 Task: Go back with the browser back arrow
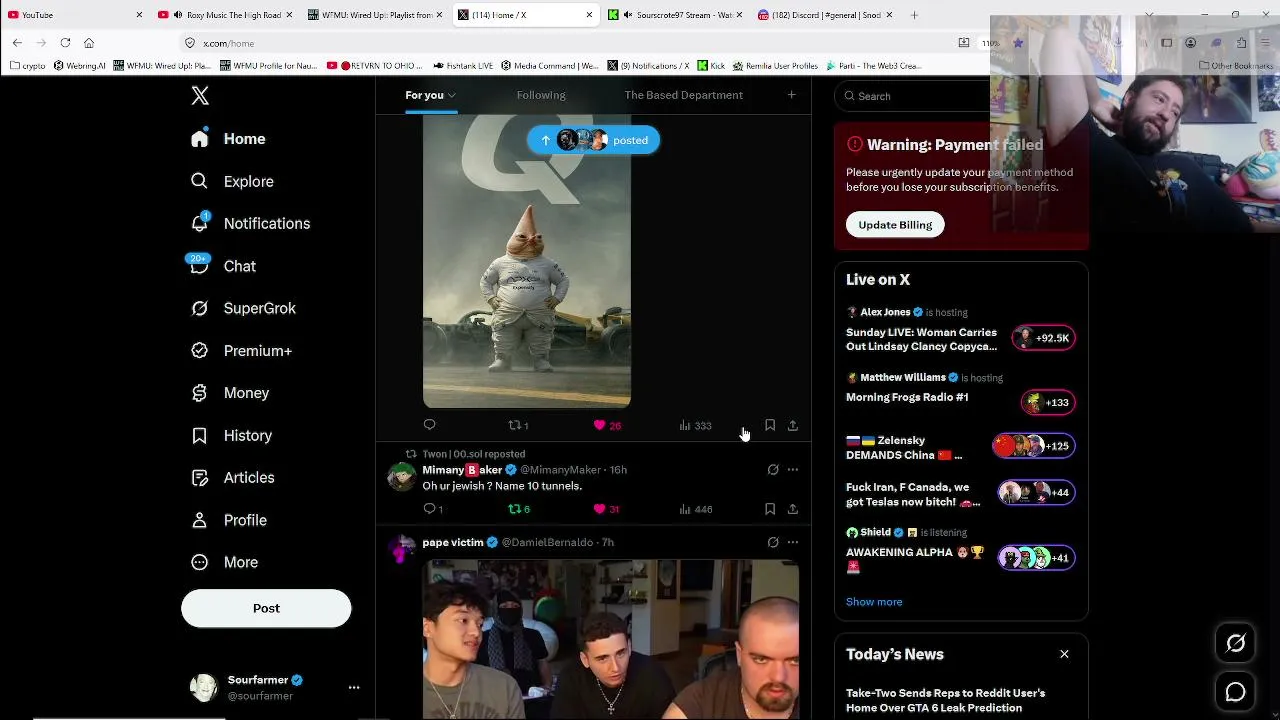tap(17, 43)
